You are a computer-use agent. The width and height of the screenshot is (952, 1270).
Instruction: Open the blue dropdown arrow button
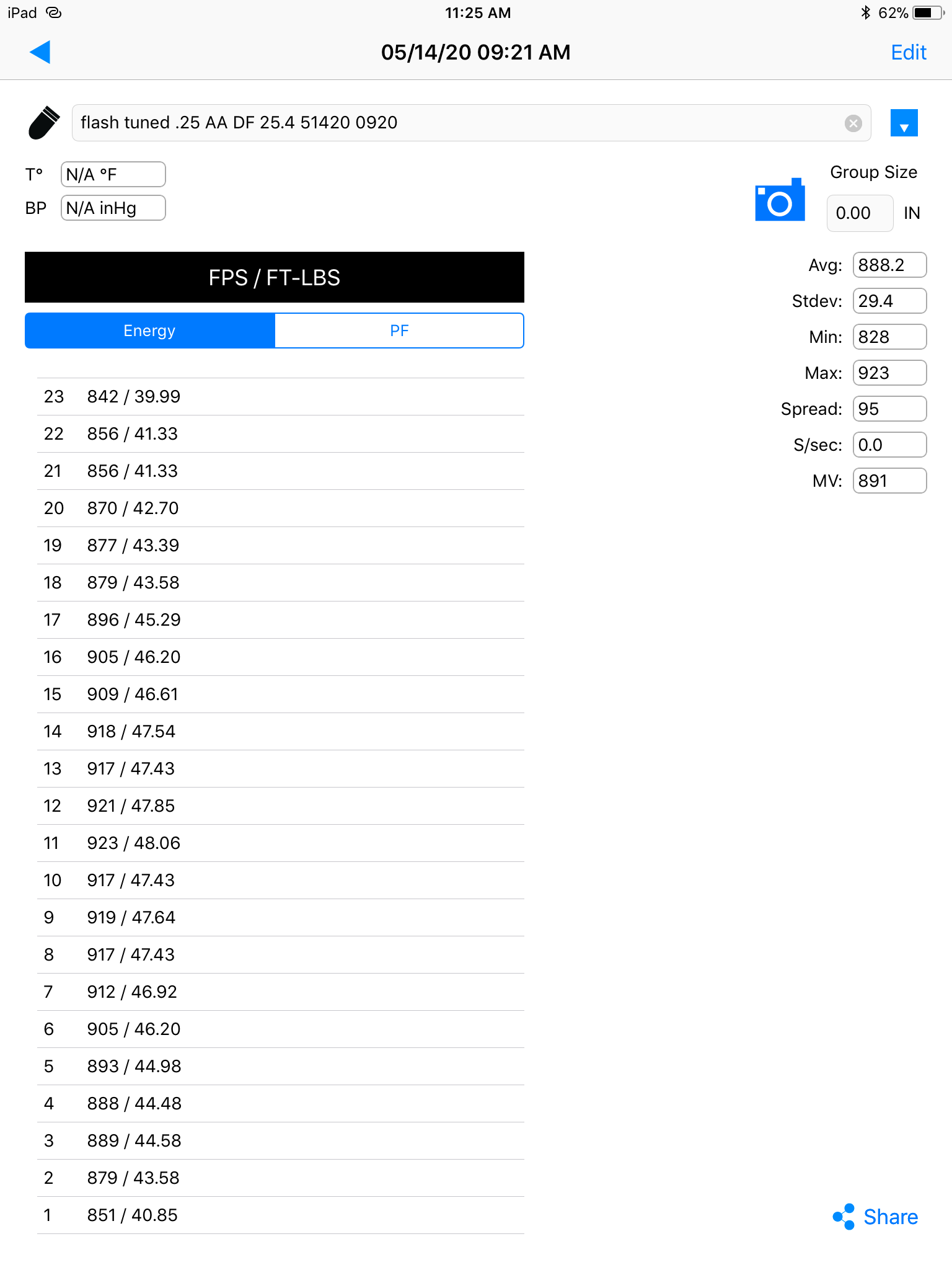click(904, 123)
